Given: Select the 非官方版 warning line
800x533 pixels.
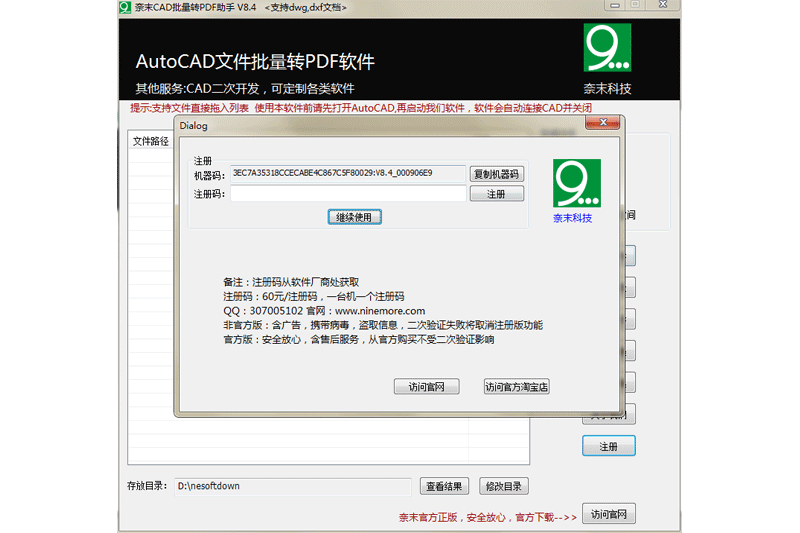Looking at the screenshot, I should 383,325.
